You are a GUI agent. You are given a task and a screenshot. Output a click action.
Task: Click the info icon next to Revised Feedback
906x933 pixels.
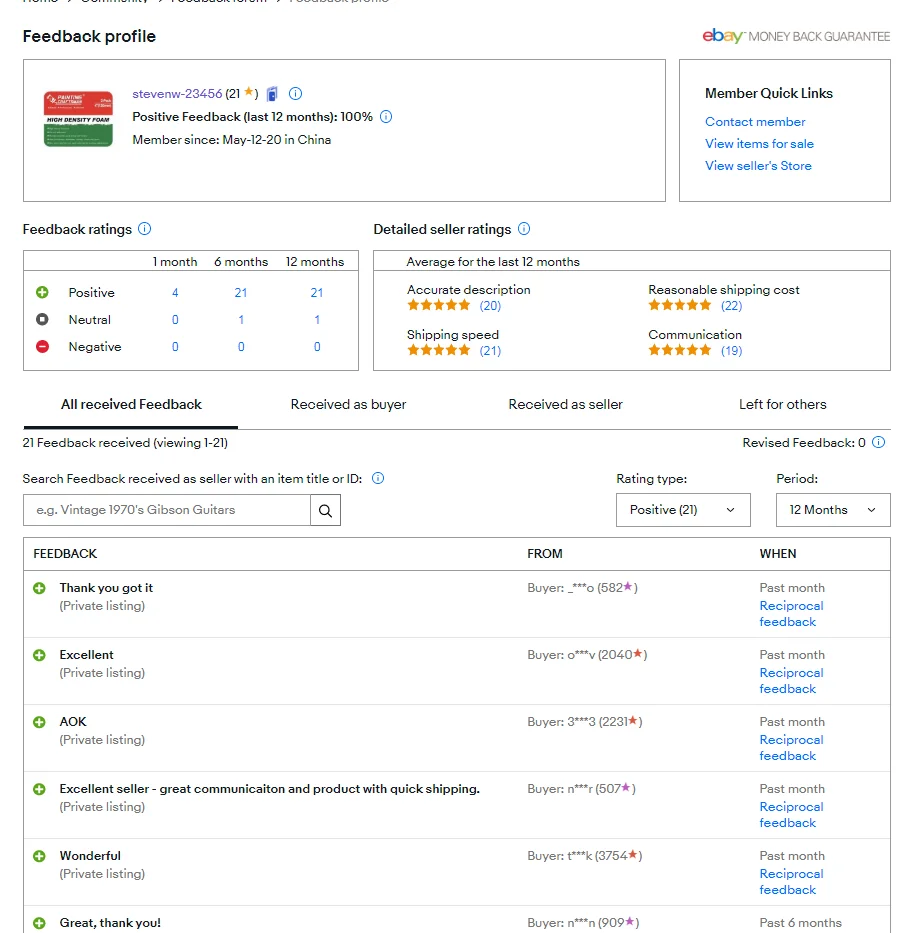click(x=879, y=443)
